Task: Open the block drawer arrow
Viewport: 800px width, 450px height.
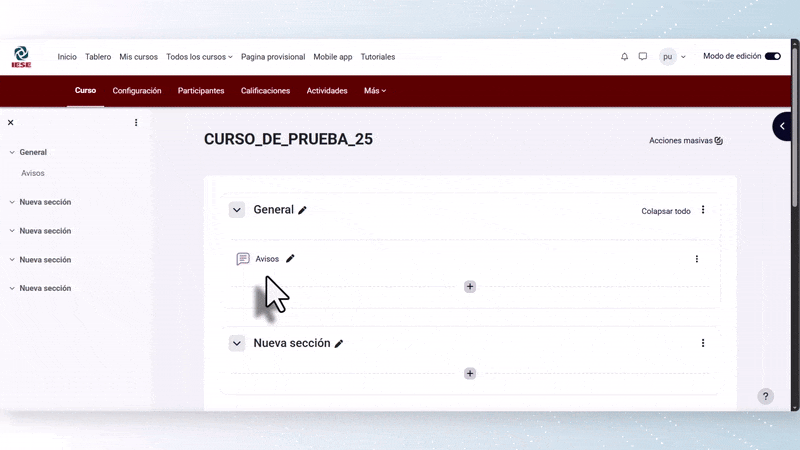Action: 782,126
